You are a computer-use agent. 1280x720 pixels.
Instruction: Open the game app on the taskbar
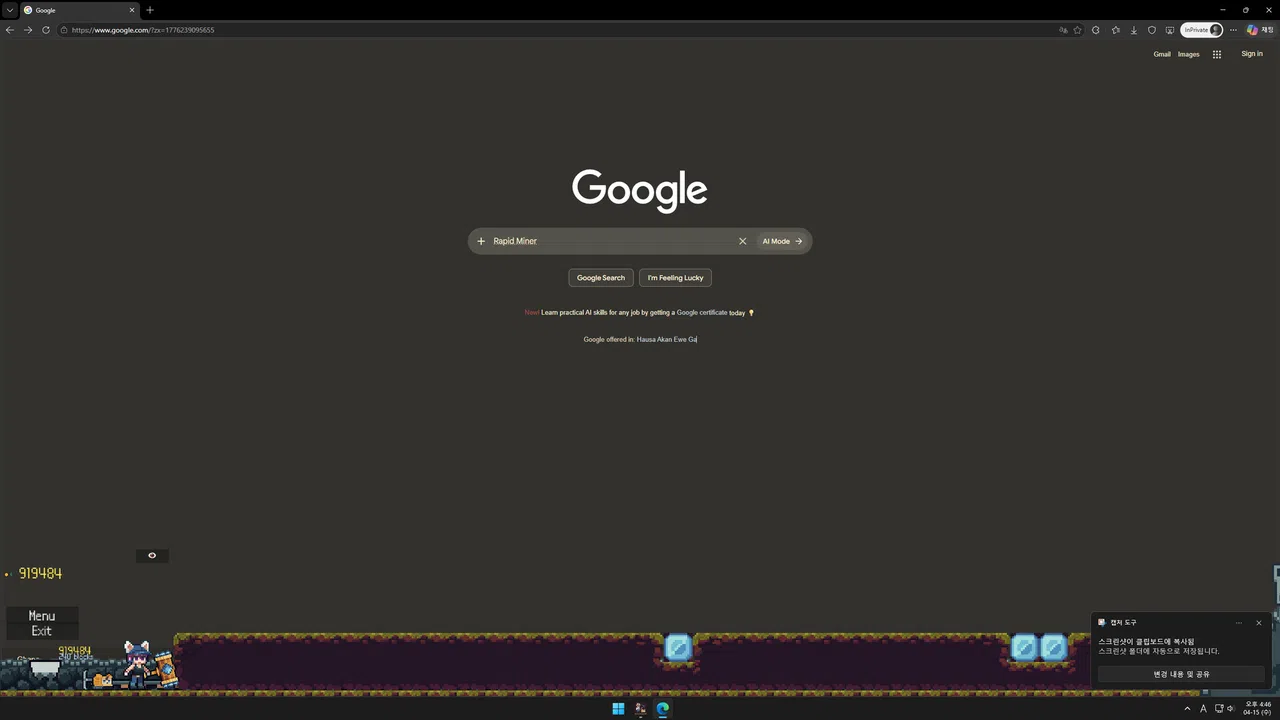click(x=640, y=709)
